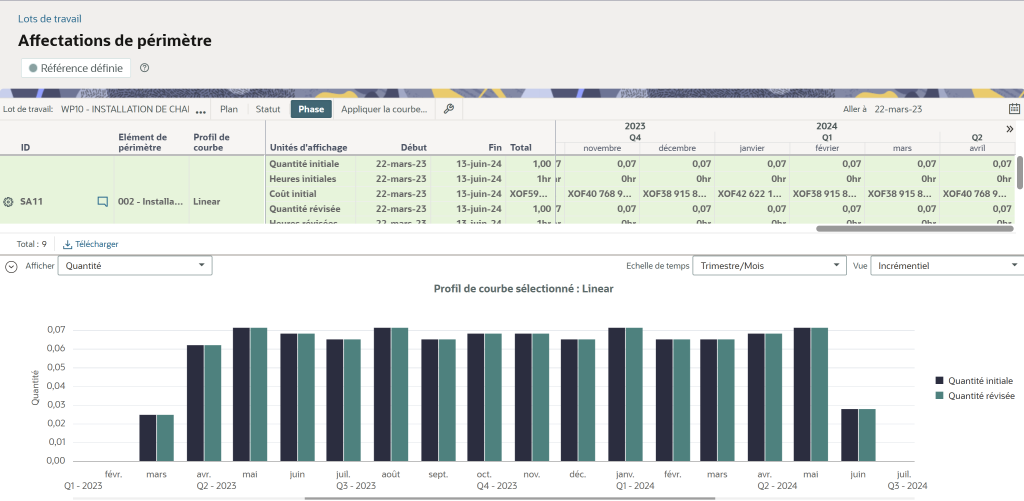Toggle Quantité révisée legend swatch

click(940, 396)
